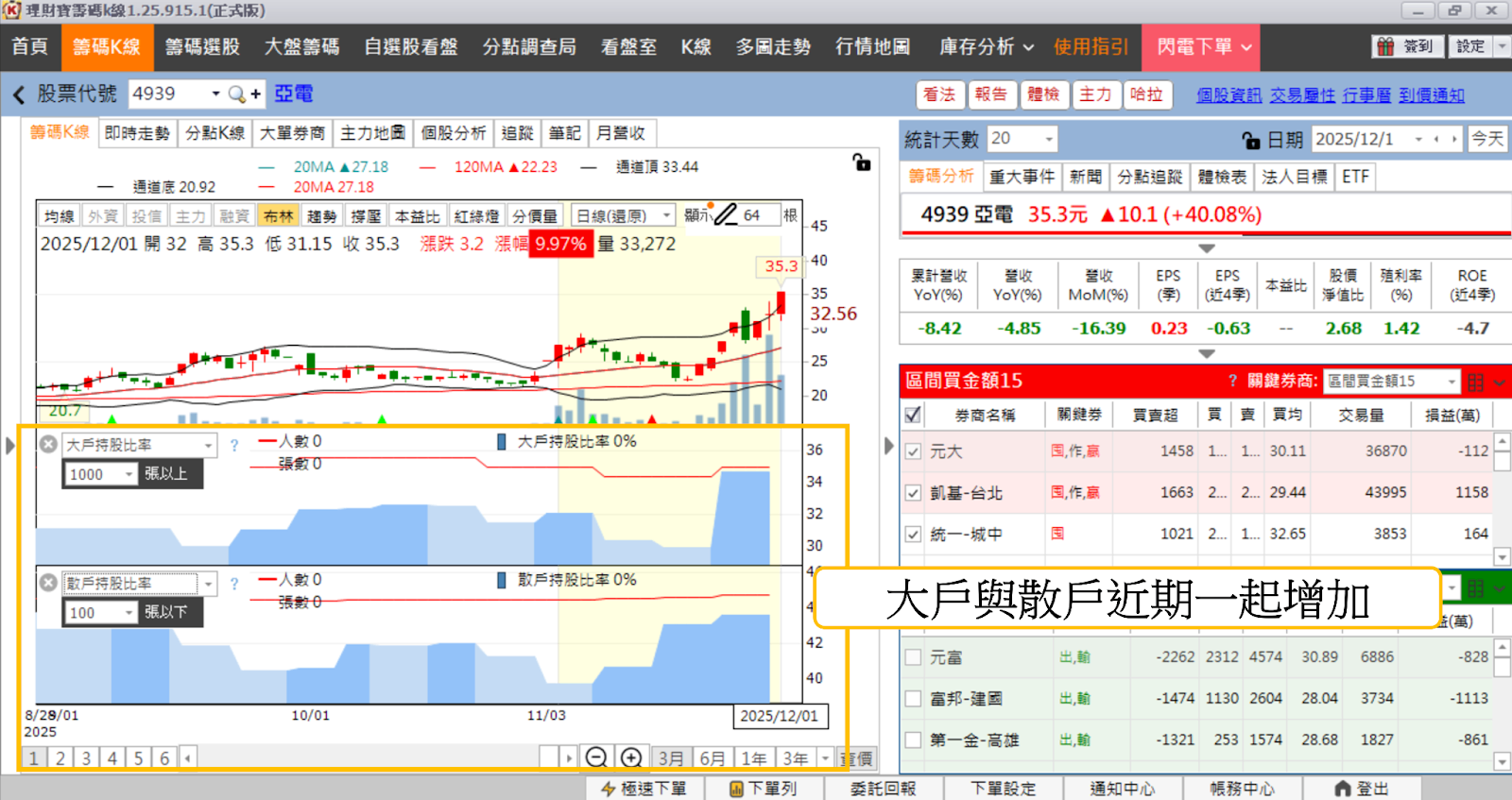
Task: Go to previous date arrow
Action: coord(1437,140)
